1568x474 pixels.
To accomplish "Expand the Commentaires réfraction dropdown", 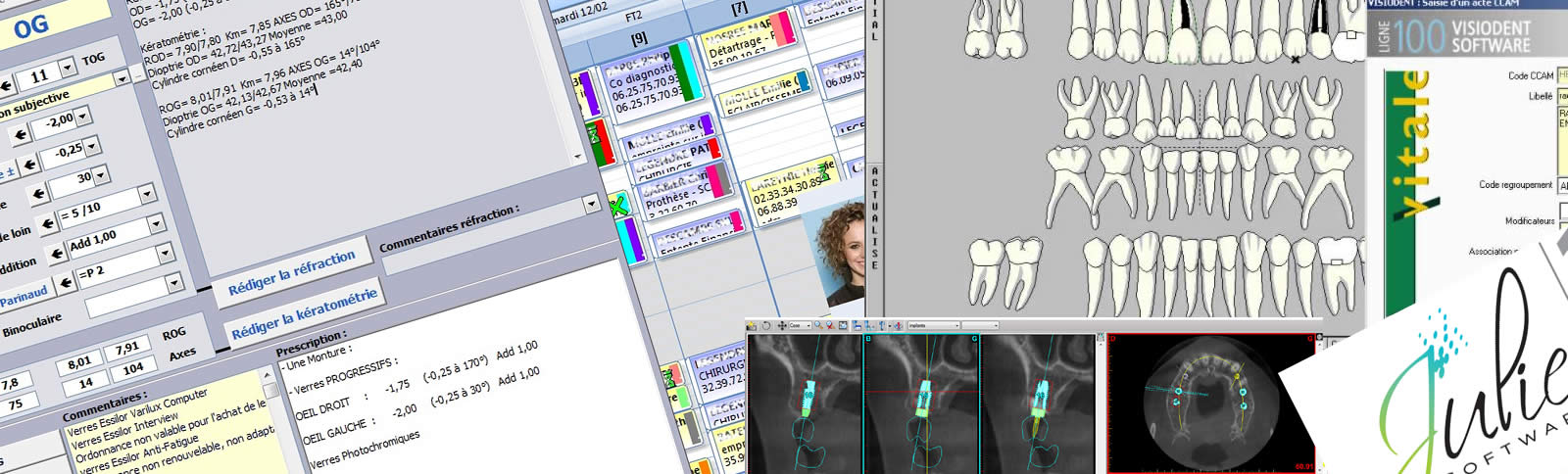I will pos(591,204).
